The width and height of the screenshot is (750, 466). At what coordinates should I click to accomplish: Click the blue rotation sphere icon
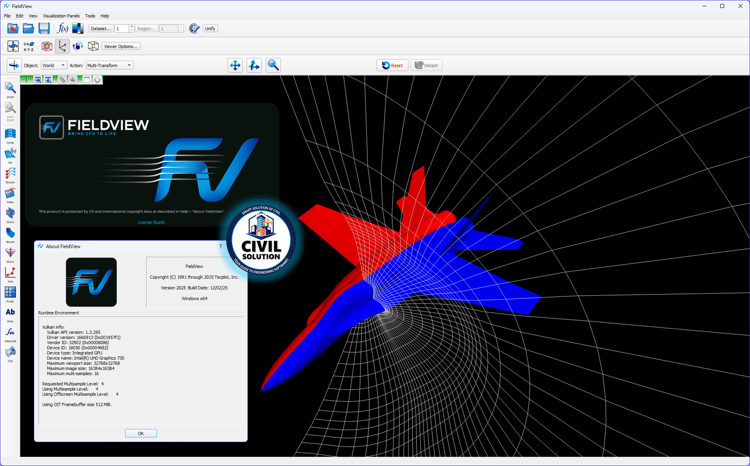77,46
